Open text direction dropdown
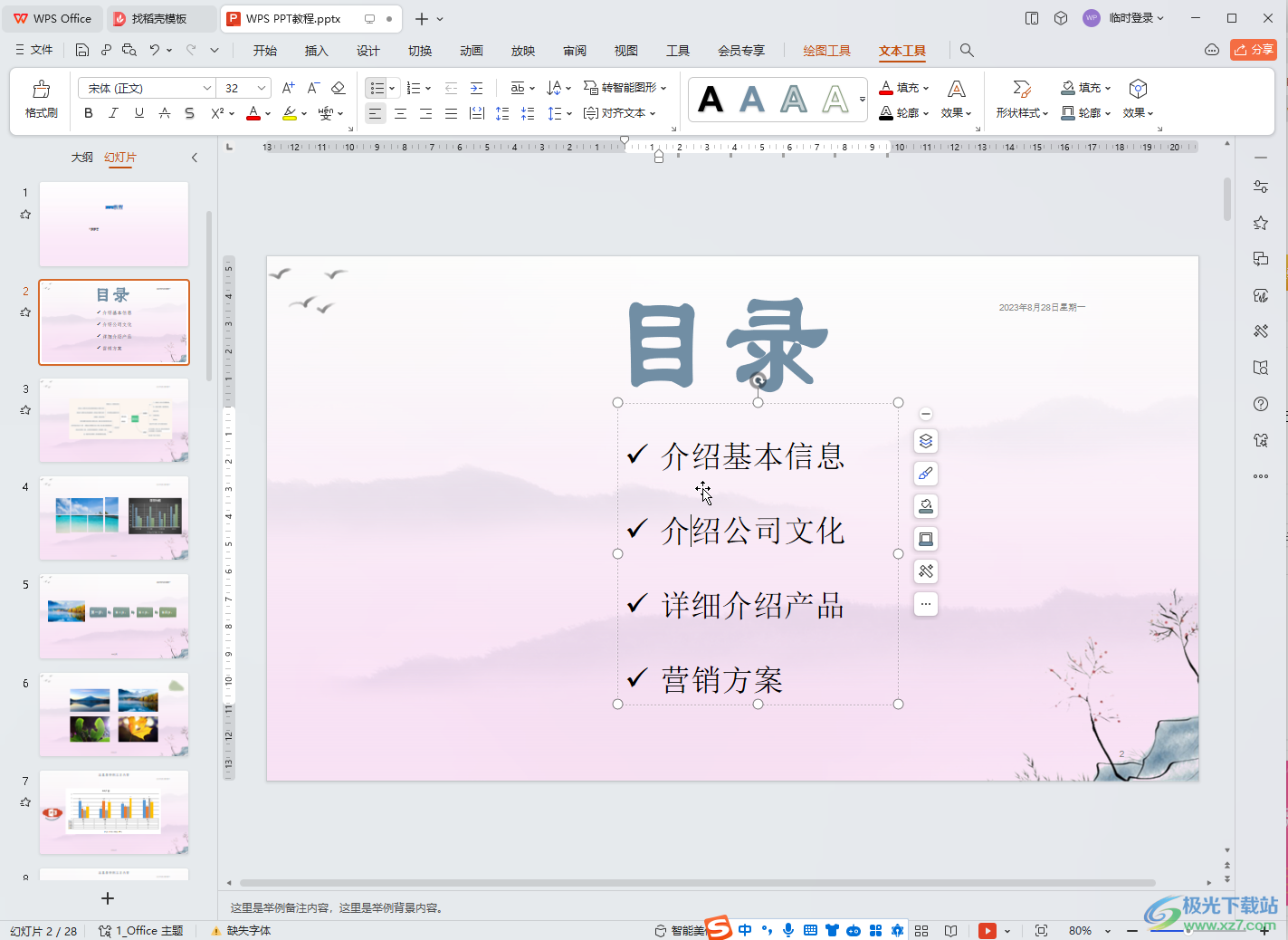 (x=558, y=88)
